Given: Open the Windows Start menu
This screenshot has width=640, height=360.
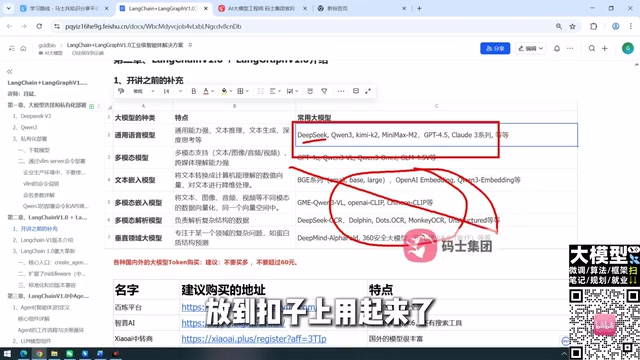Looking at the screenshot, I should point(7,353).
